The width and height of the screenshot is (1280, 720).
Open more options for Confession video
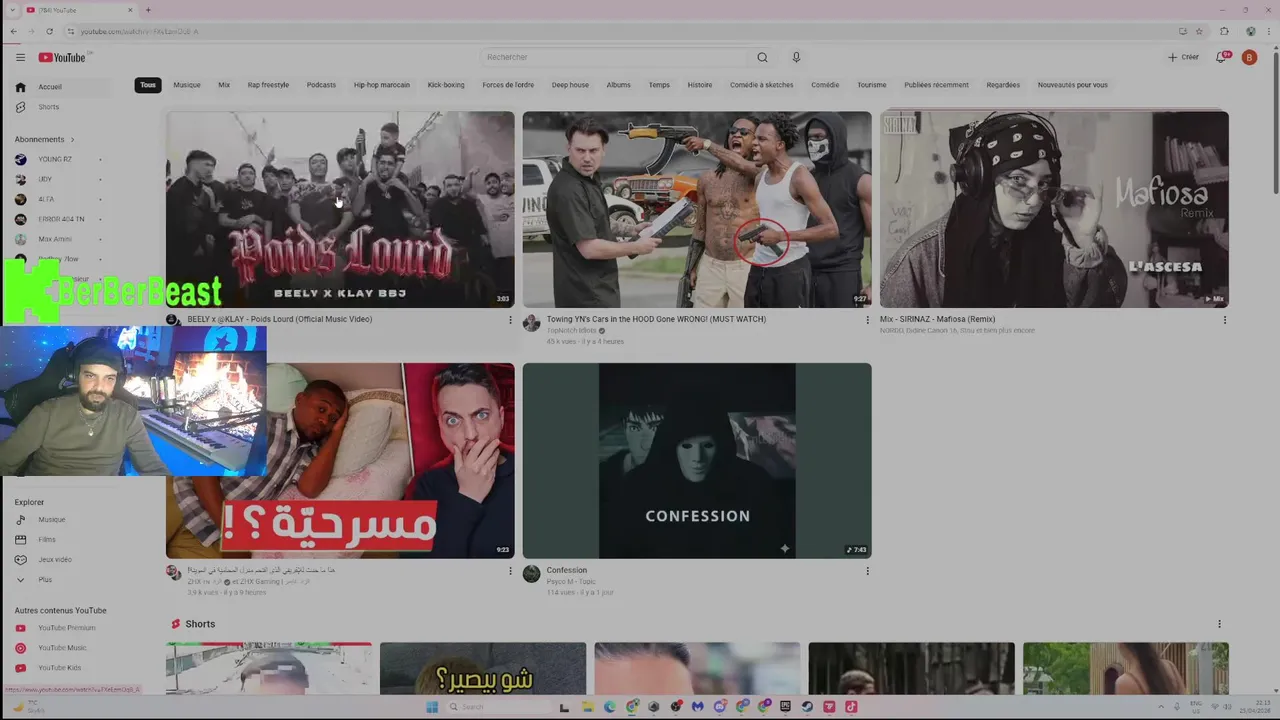[867, 571]
